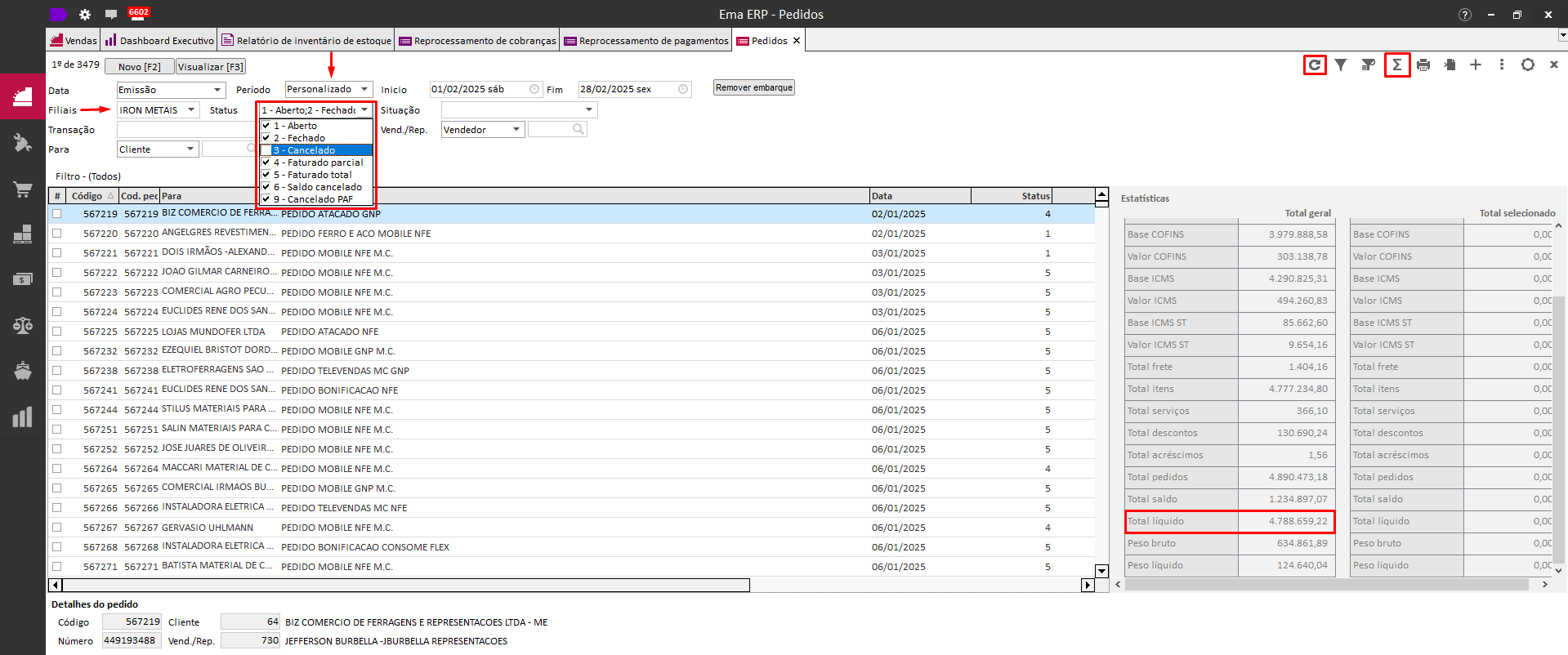The width and height of the screenshot is (1568, 655).
Task: Open the Data 'Emissão' dropdown
Action: [x=217, y=90]
